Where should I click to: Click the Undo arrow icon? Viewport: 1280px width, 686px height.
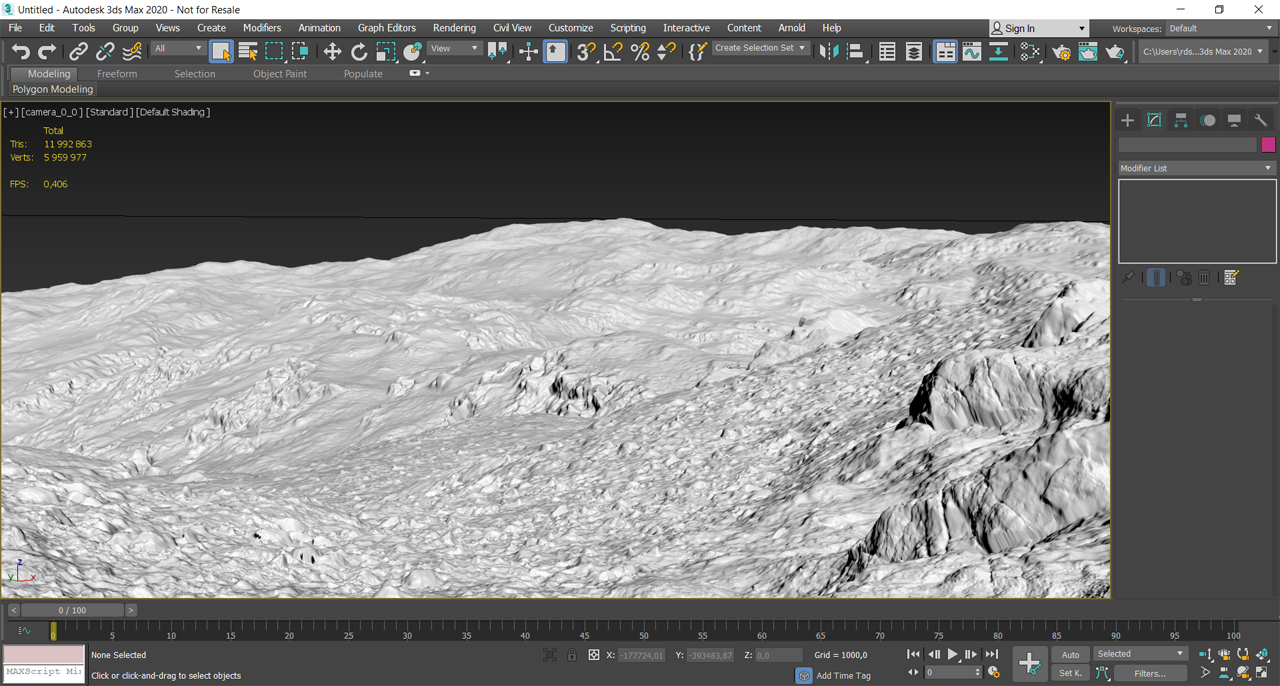20,51
